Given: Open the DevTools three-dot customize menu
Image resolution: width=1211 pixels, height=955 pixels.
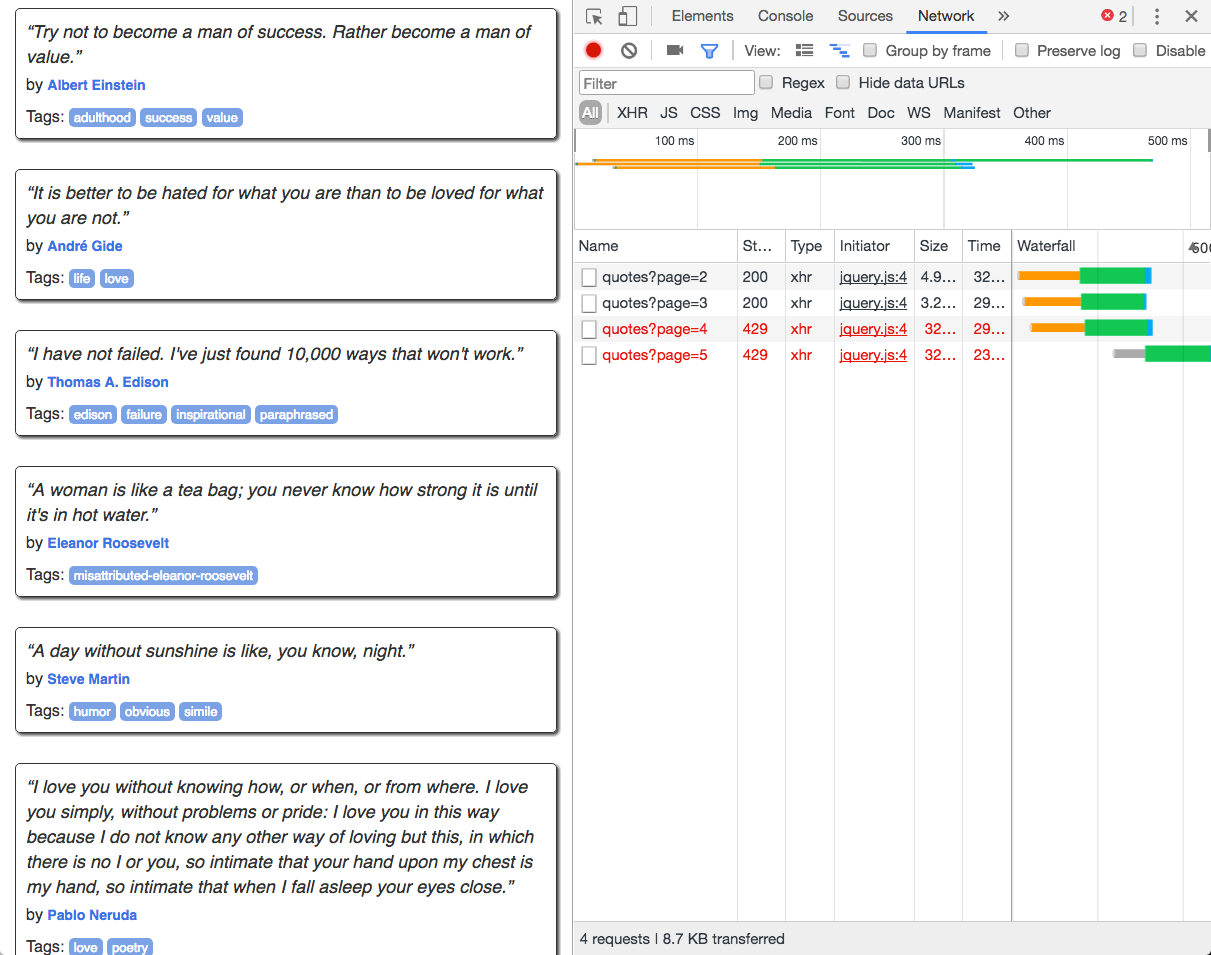Looking at the screenshot, I should pos(1157,16).
